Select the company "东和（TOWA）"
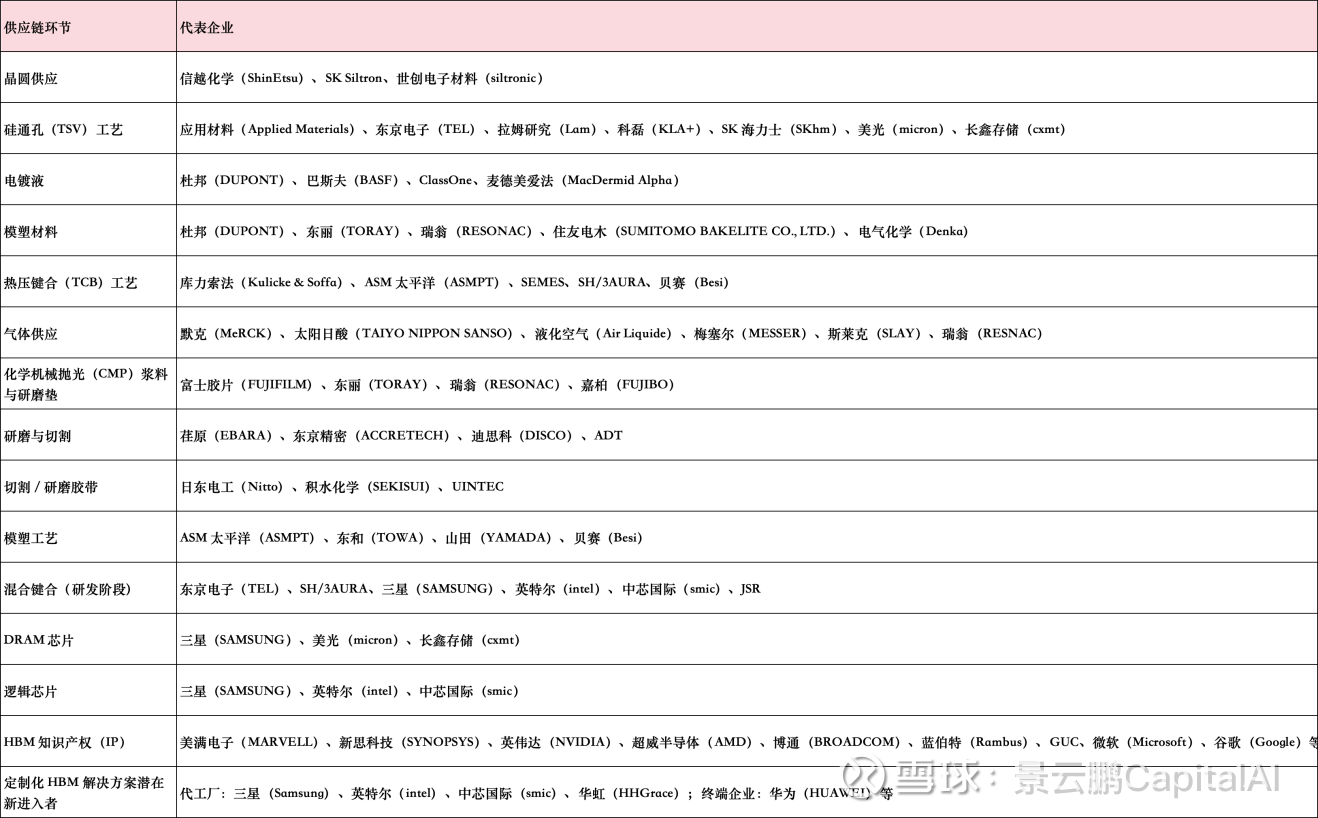Viewport: 1318px width, 818px height. click(x=381, y=537)
